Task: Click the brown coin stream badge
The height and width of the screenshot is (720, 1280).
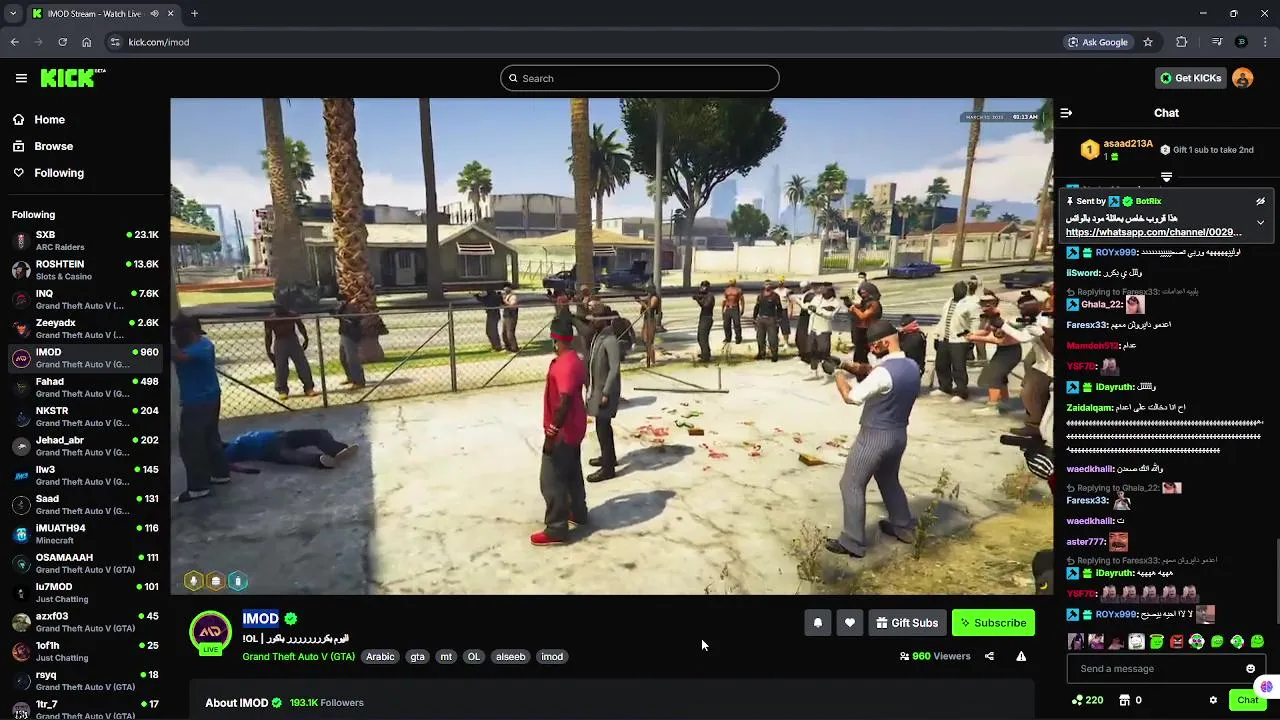Action: 215,581
